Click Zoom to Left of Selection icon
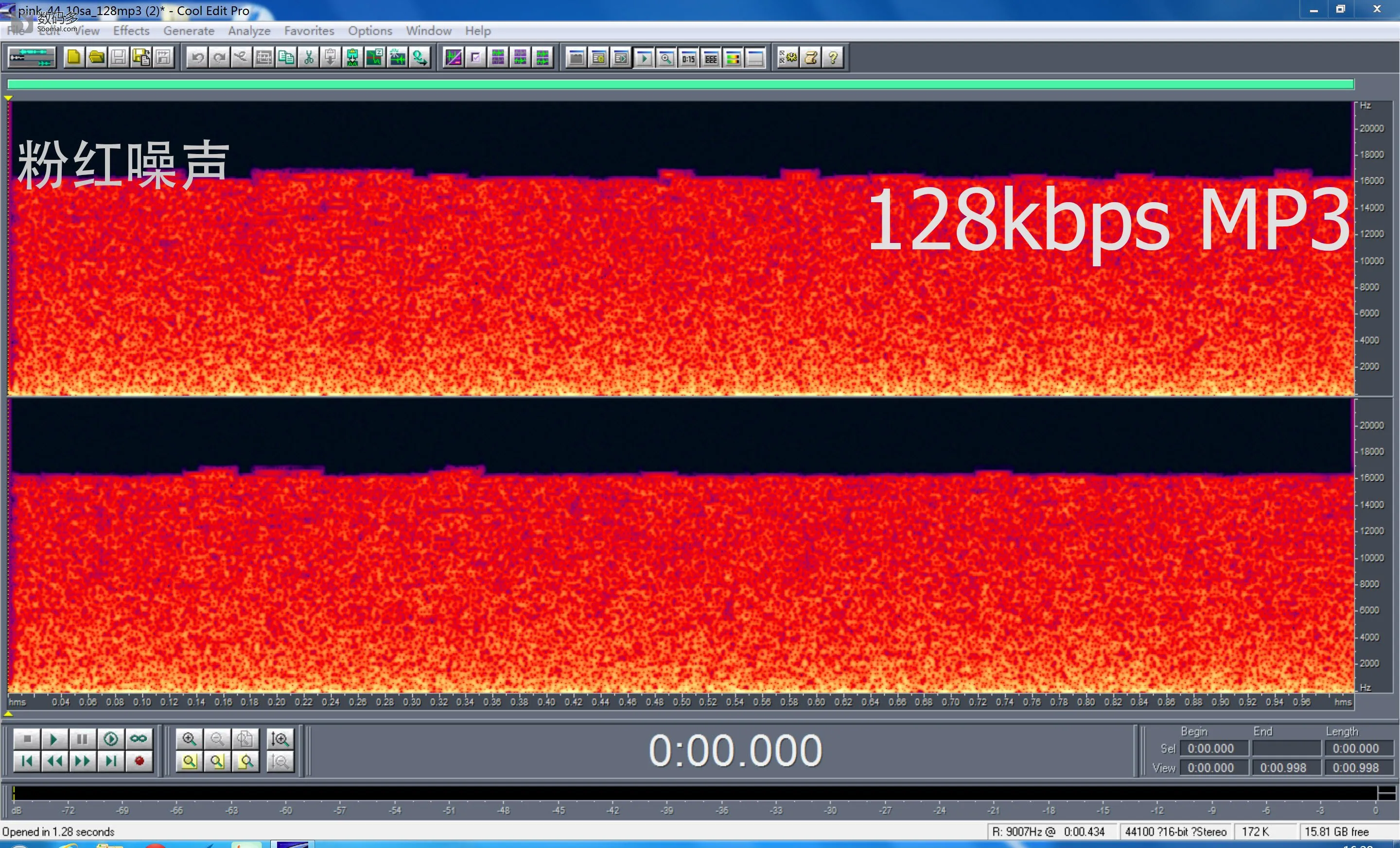Image resolution: width=1400 pixels, height=848 pixels. 217,761
